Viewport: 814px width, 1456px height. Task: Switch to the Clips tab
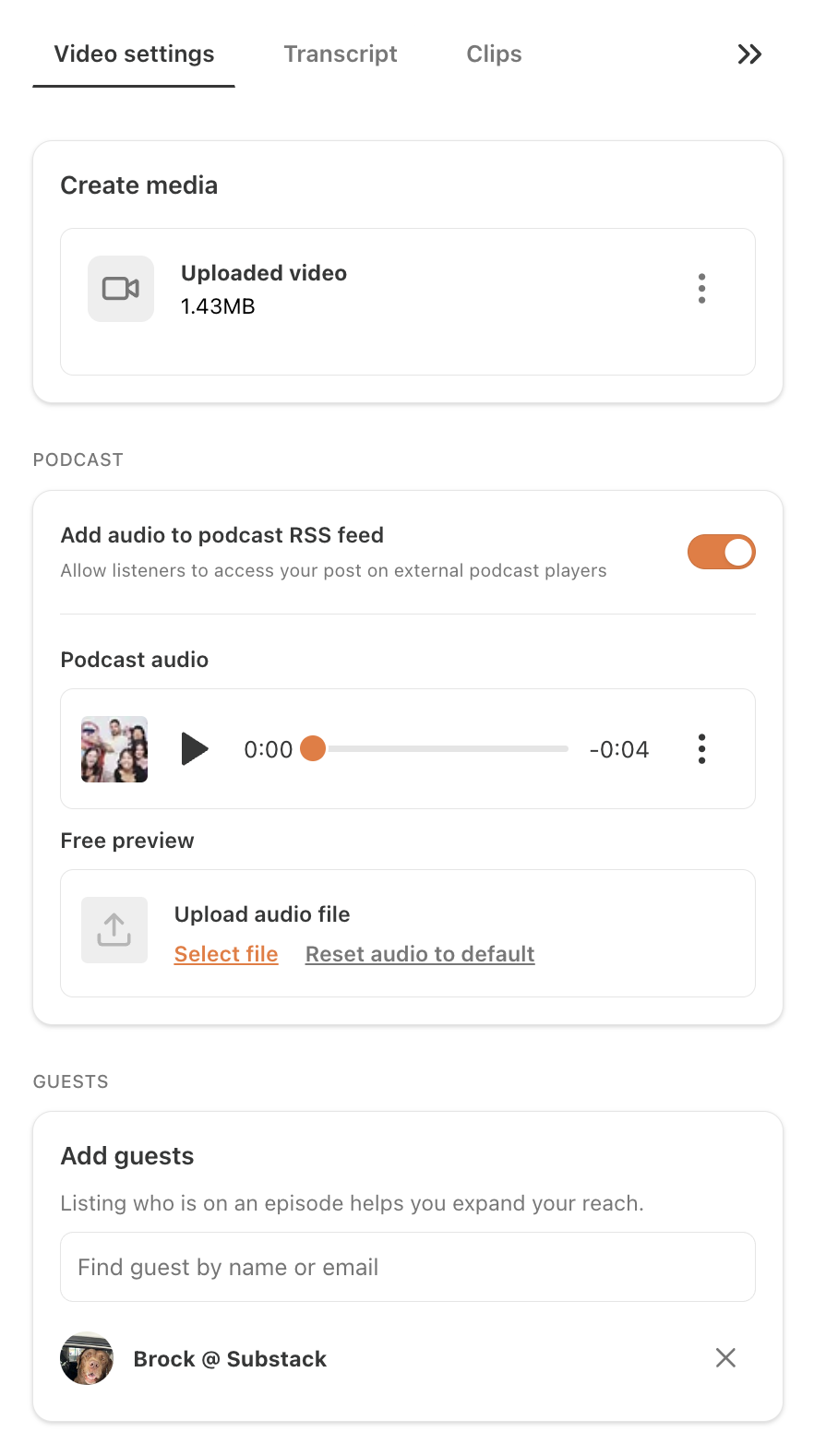point(494,54)
